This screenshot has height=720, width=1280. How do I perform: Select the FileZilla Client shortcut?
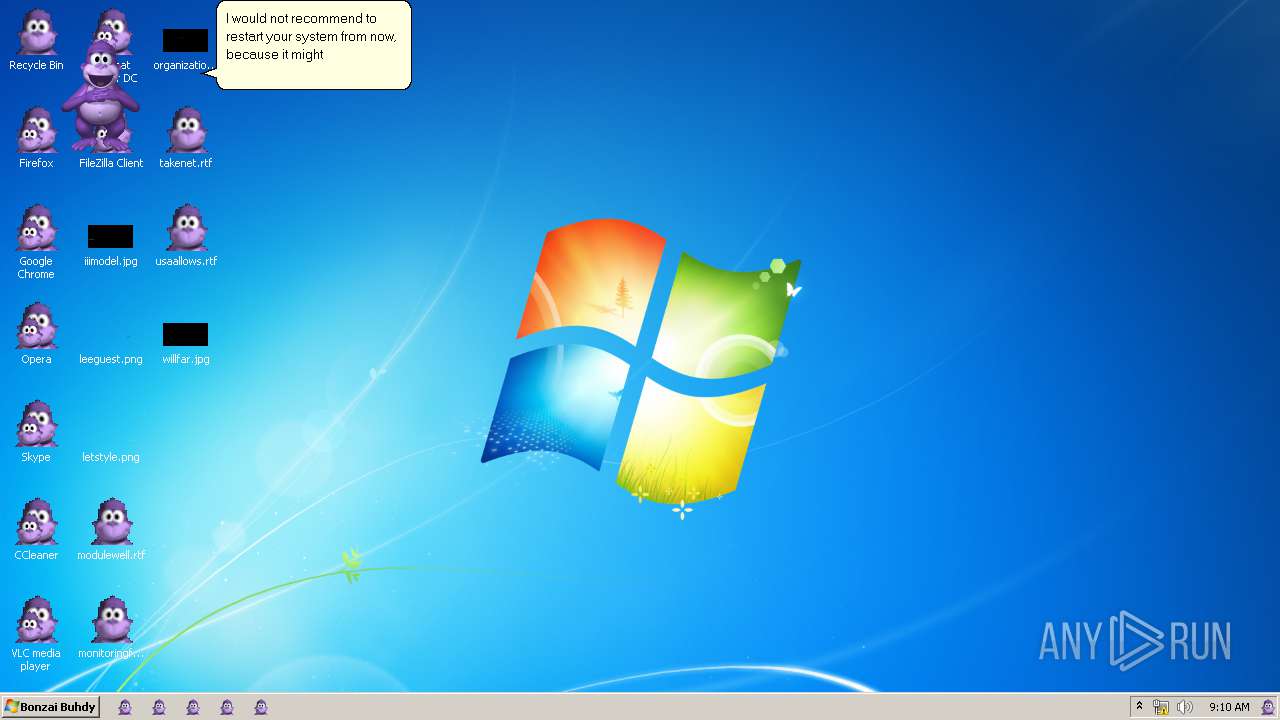[x=111, y=163]
